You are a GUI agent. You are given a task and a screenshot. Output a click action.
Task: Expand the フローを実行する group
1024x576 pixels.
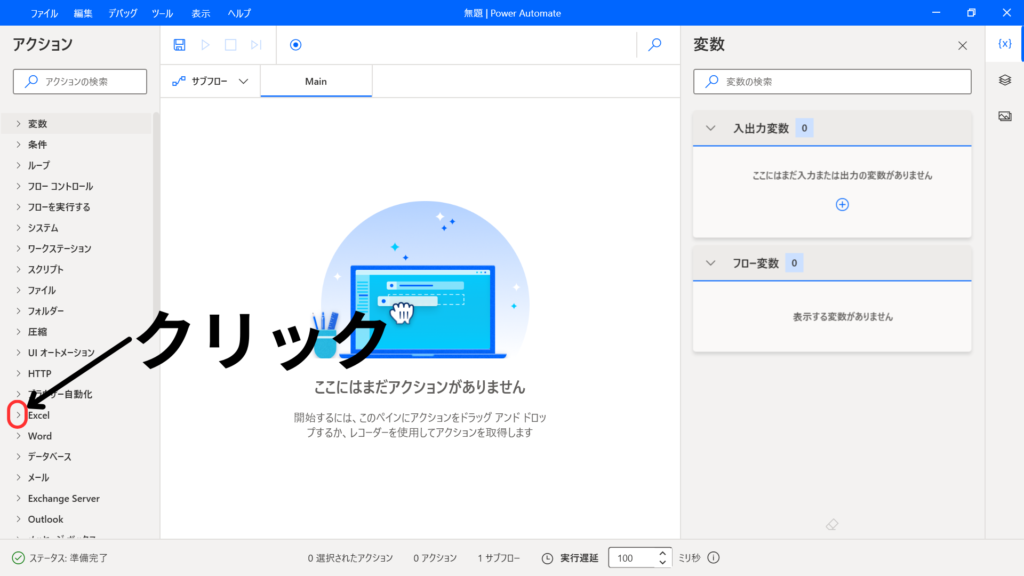pos(18,207)
